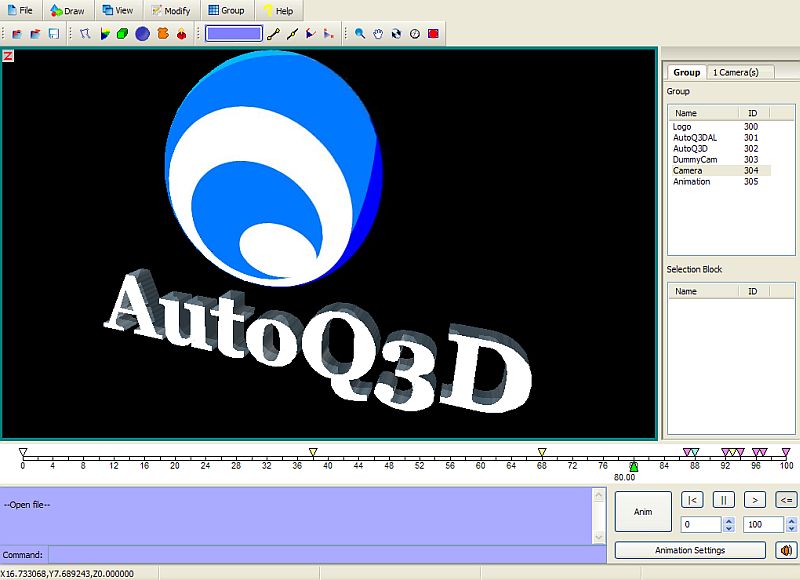This screenshot has height=580, width=800.
Task: Click the red Z axis indicator icon
Action: coord(8,56)
